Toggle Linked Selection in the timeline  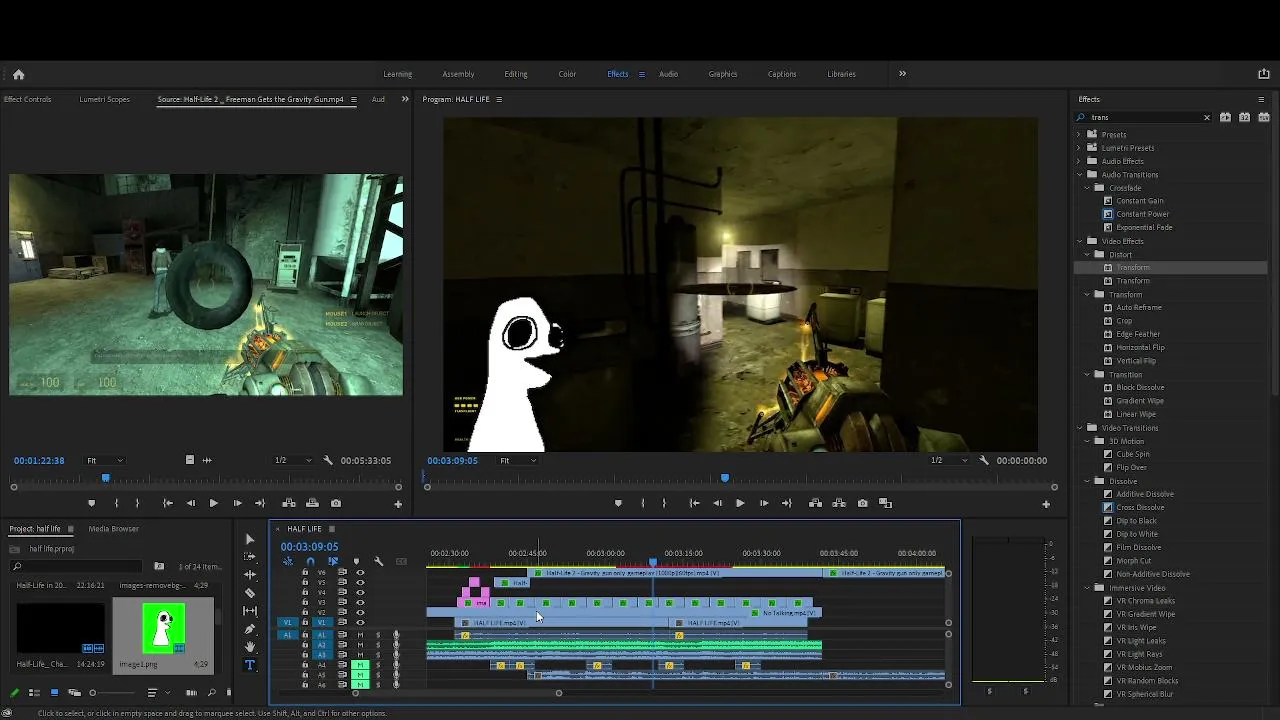coord(333,561)
